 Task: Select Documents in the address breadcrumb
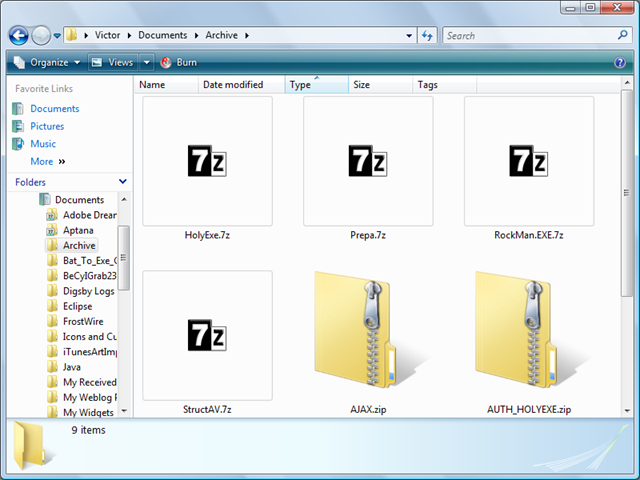pyautogui.click(x=162, y=35)
